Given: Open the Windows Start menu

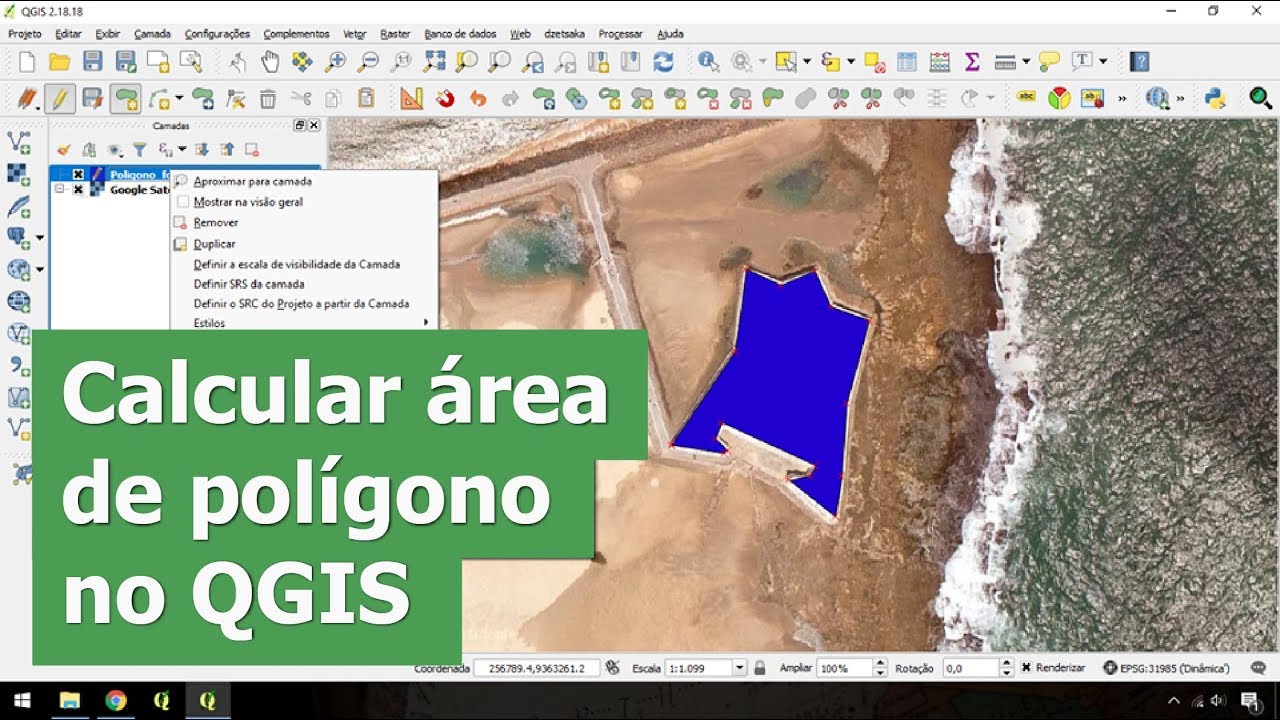Looking at the screenshot, I should pos(22,700).
